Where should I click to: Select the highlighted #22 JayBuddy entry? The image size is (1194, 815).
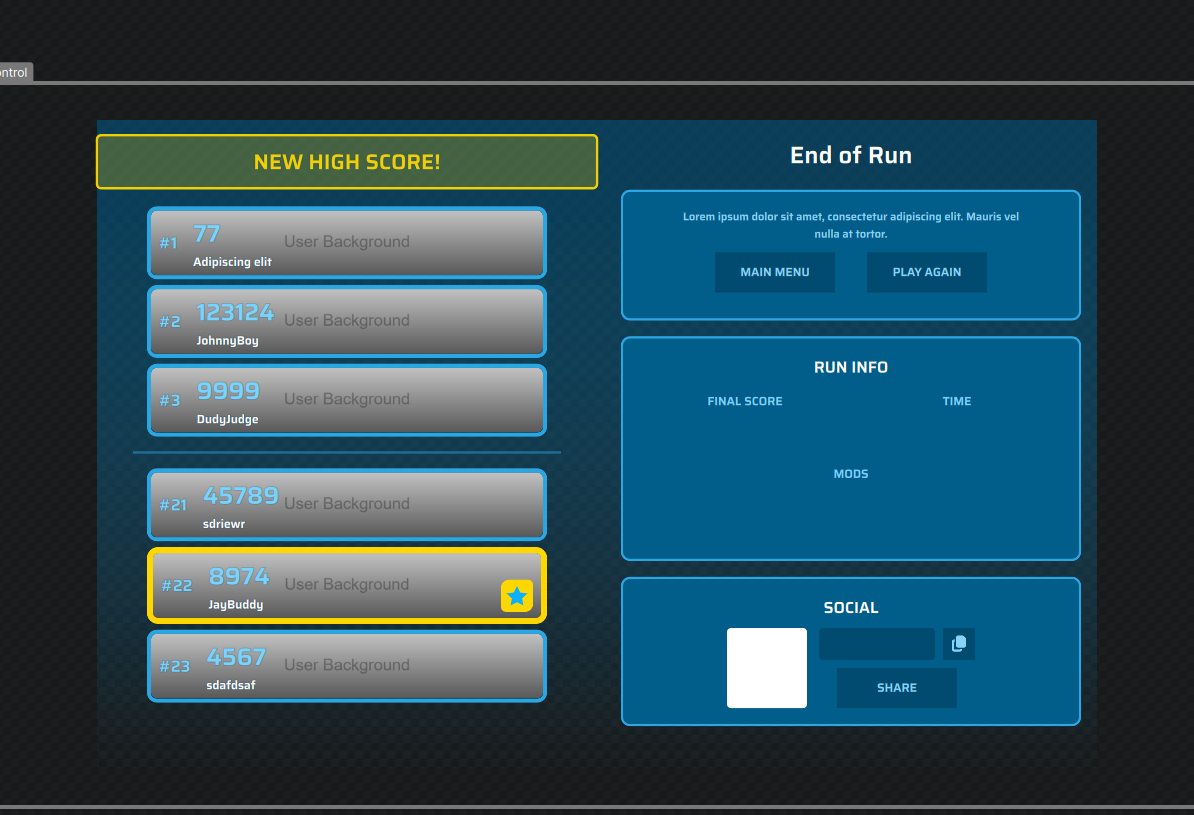(x=346, y=585)
